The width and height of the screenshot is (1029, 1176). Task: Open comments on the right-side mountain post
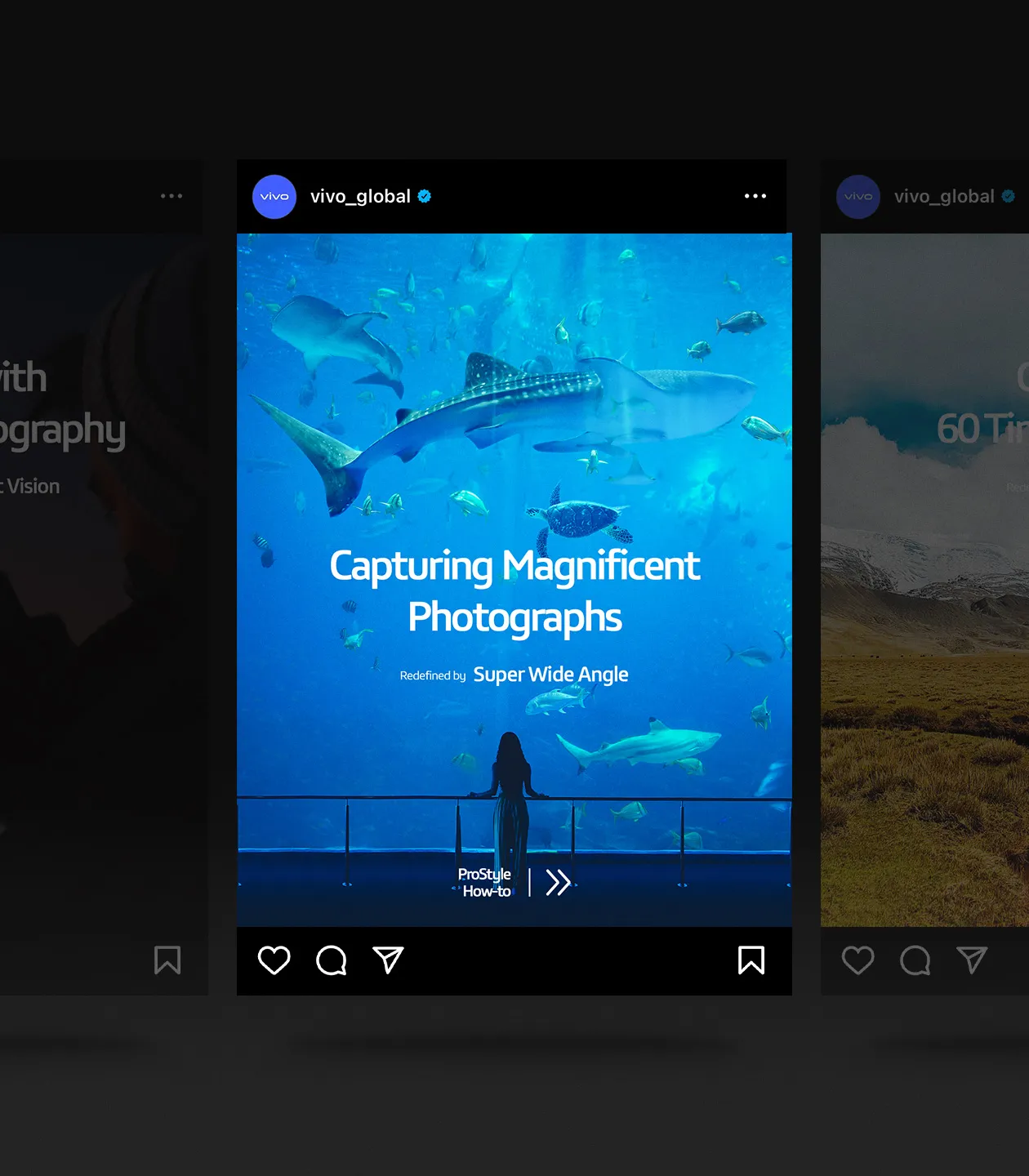pos(915,961)
